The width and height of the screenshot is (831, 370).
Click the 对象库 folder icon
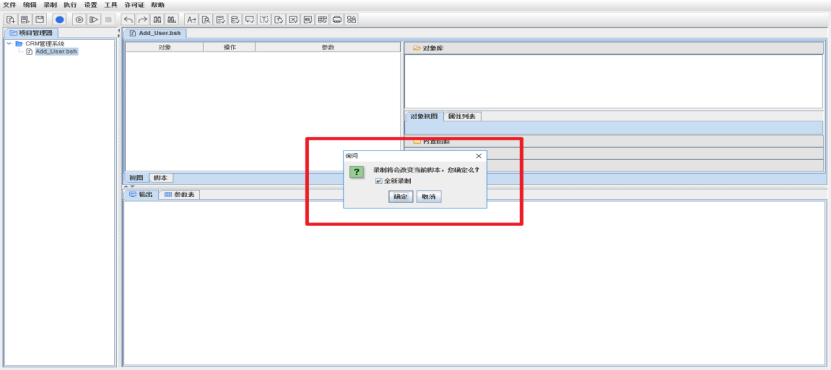tap(417, 48)
